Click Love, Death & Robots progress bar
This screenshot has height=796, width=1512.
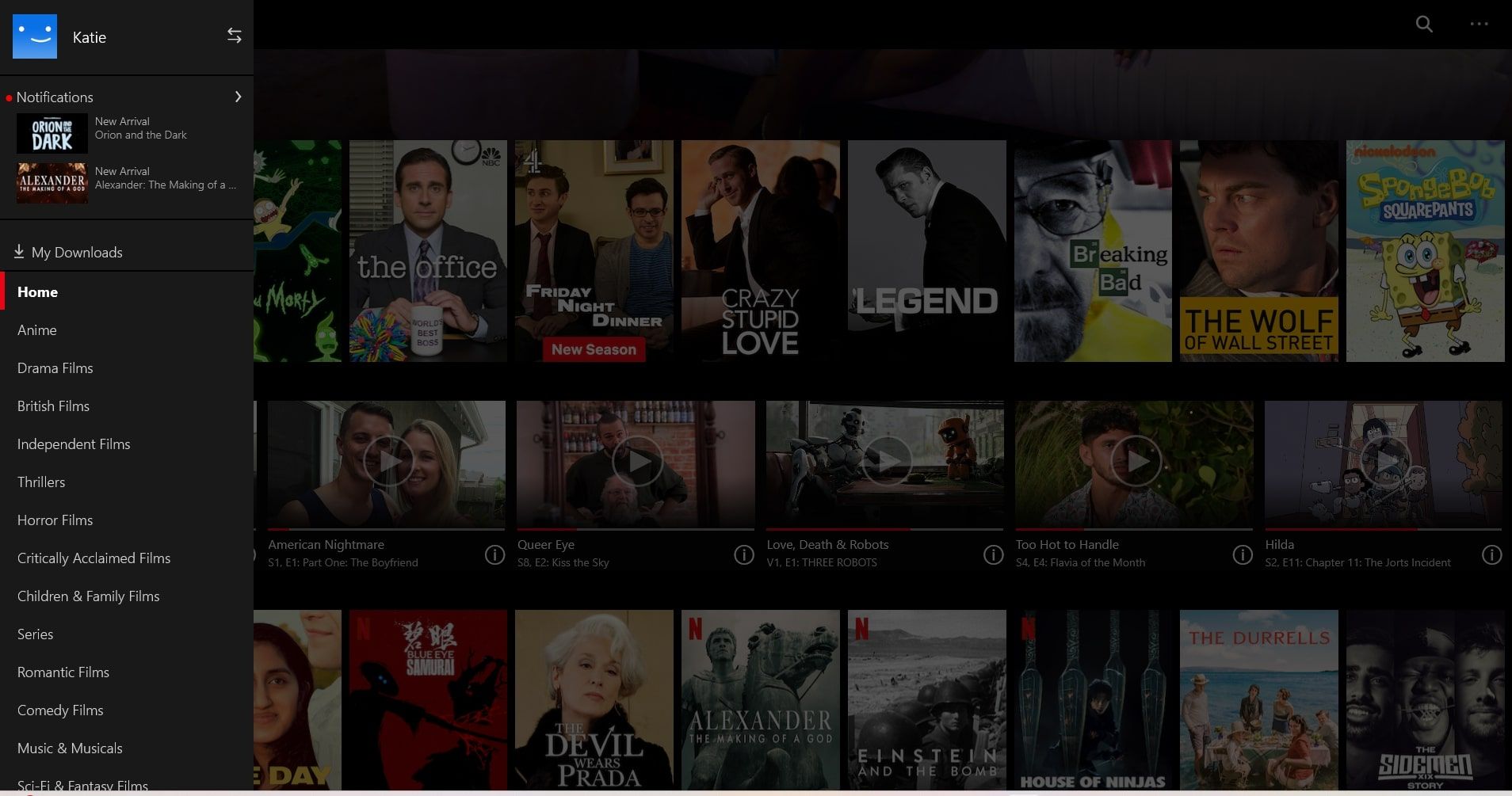[x=884, y=529]
